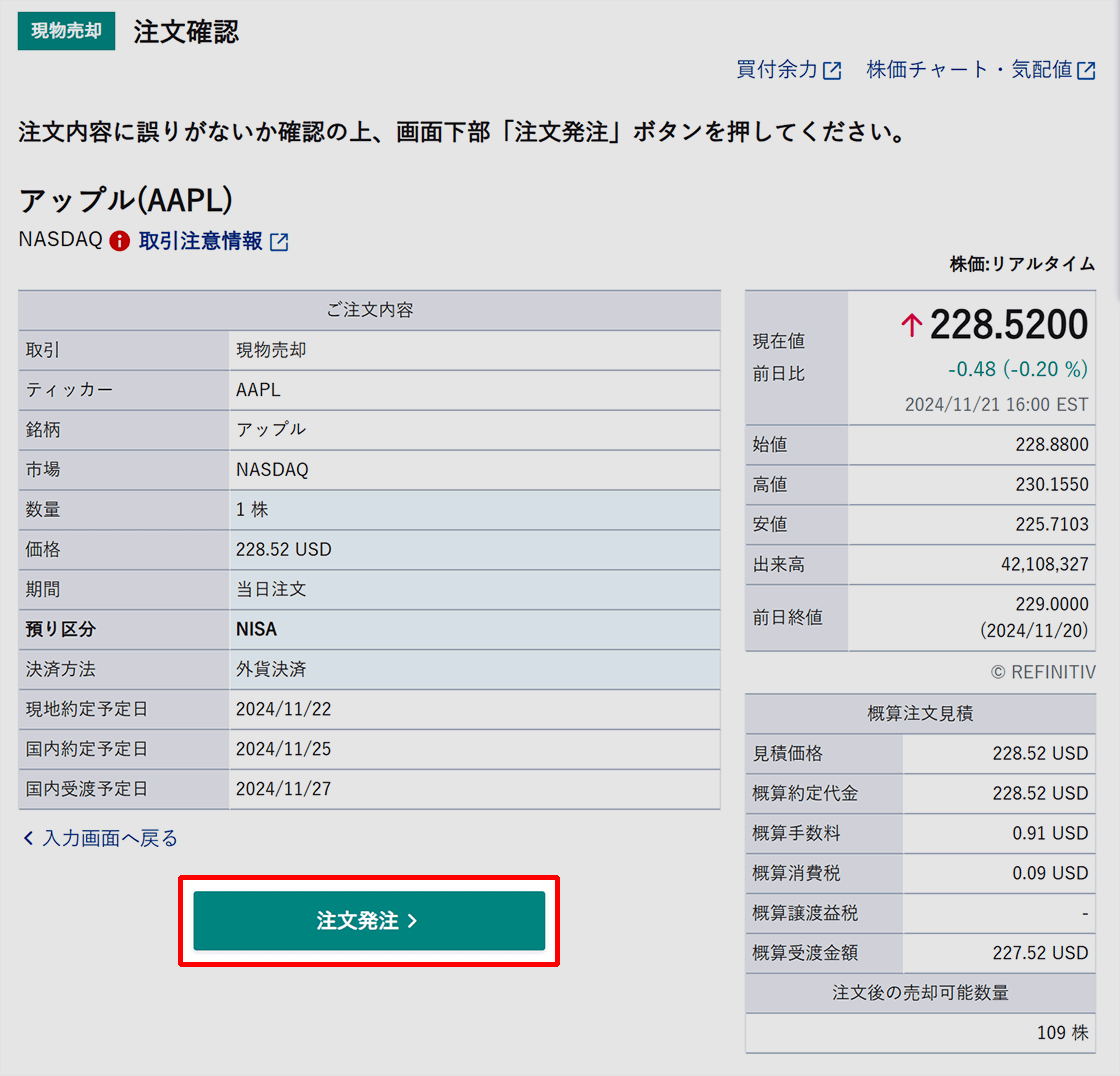Screen dimensions: 1120x1076
Task: Select NASDAQ in the 市場 row
Action: (x=272, y=469)
